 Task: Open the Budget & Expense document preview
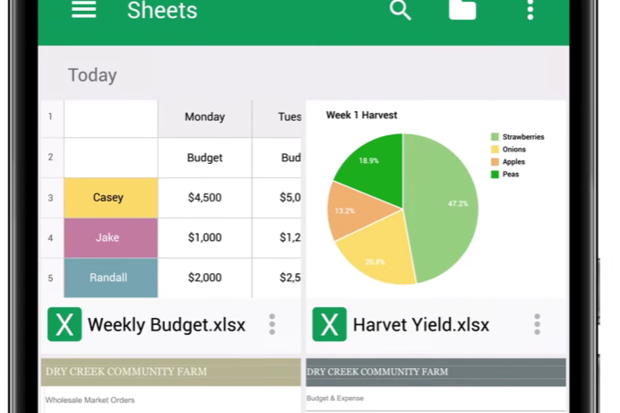point(436,386)
